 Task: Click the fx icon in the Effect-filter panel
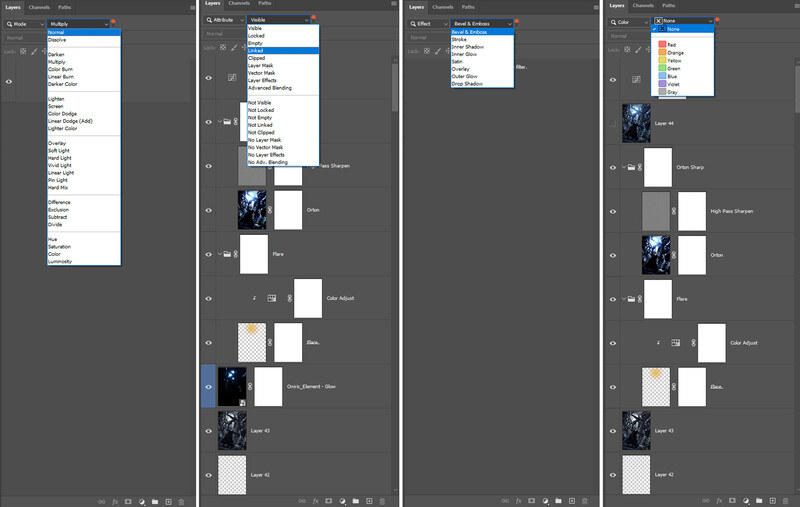click(x=519, y=501)
